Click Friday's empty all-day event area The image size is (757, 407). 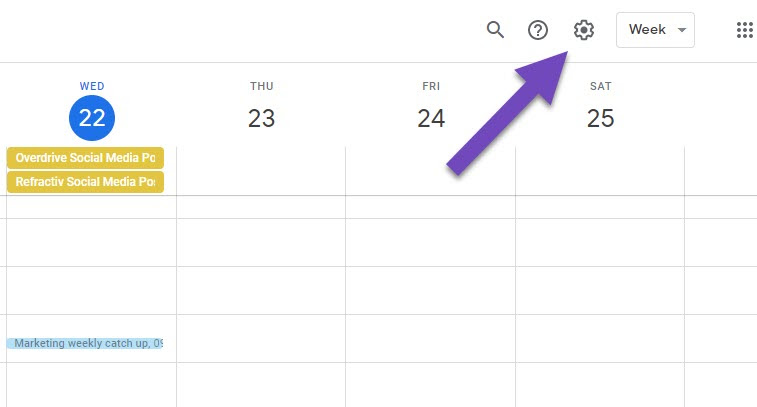431,170
